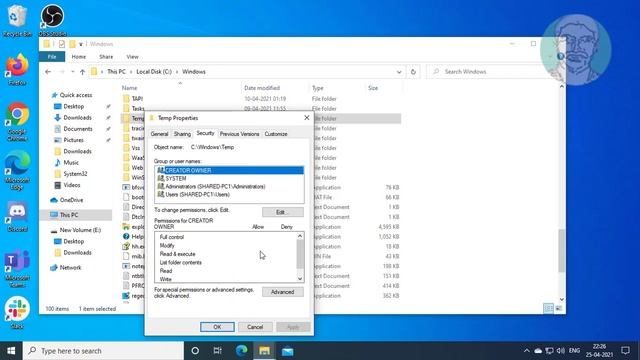The height and width of the screenshot is (360, 640).
Task: Select Users (SHARED-PC1\Users) entry
Action: coord(229,195)
